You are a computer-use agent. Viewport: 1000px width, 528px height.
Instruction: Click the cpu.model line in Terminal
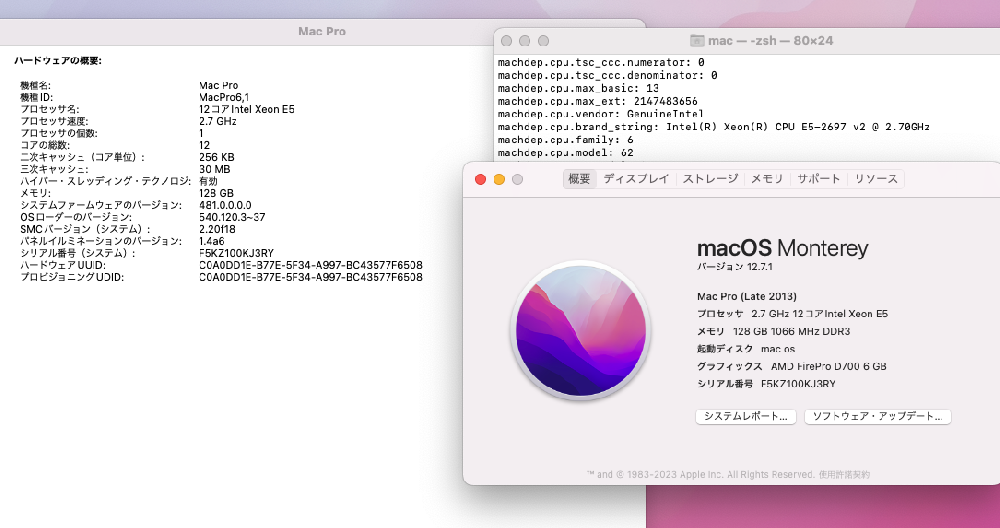tap(566, 153)
